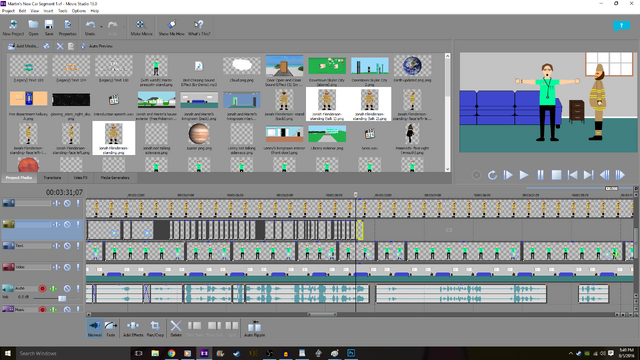640x360 pixels.
Task: Toggle Loop Playback
Action: (x=492, y=175)
